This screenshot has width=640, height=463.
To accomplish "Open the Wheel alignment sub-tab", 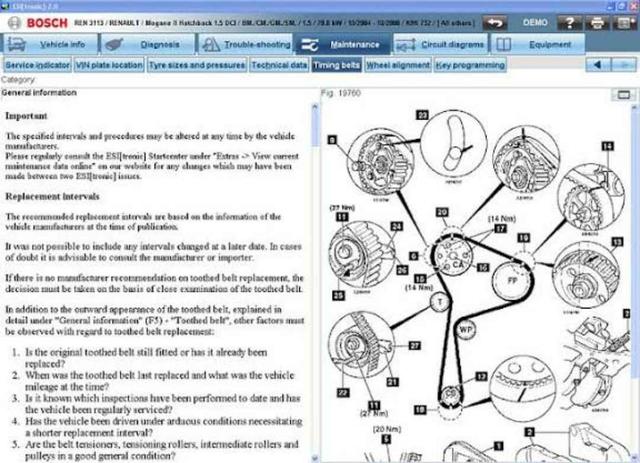I will coord(397,65).
